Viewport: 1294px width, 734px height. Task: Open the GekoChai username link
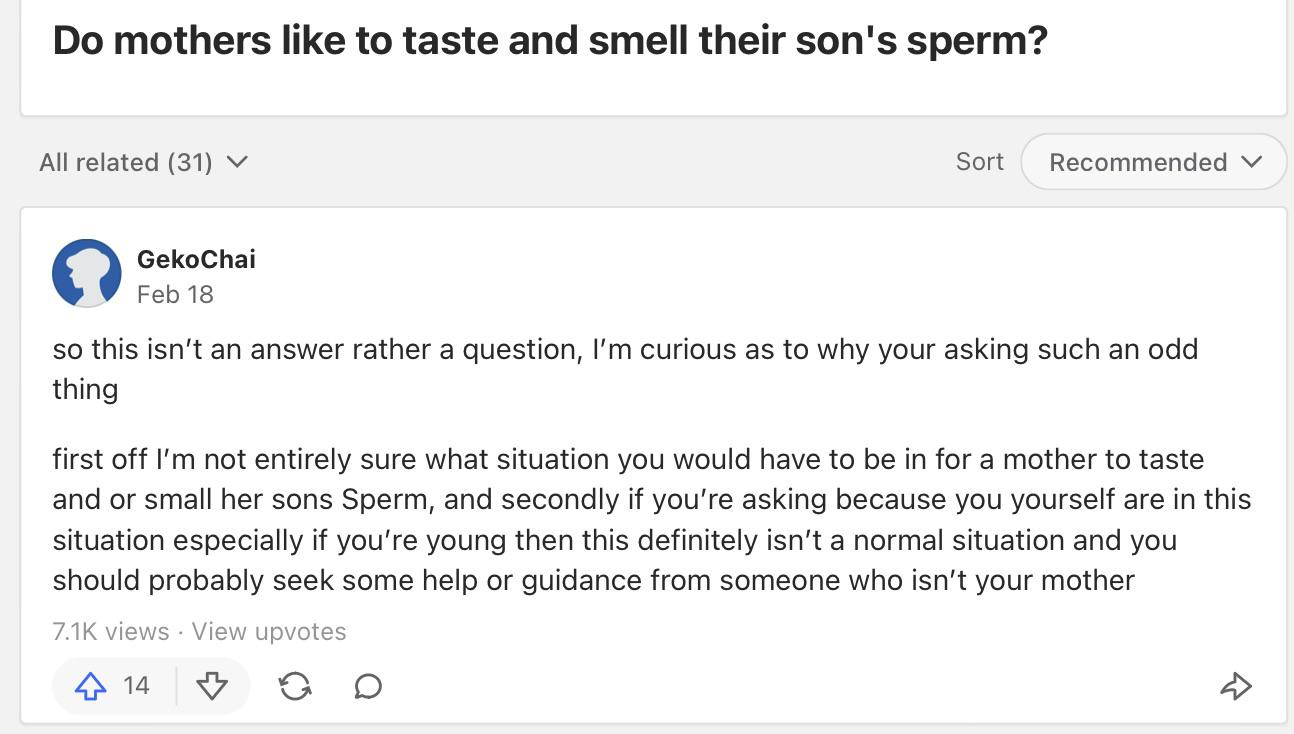pos(196,259)
